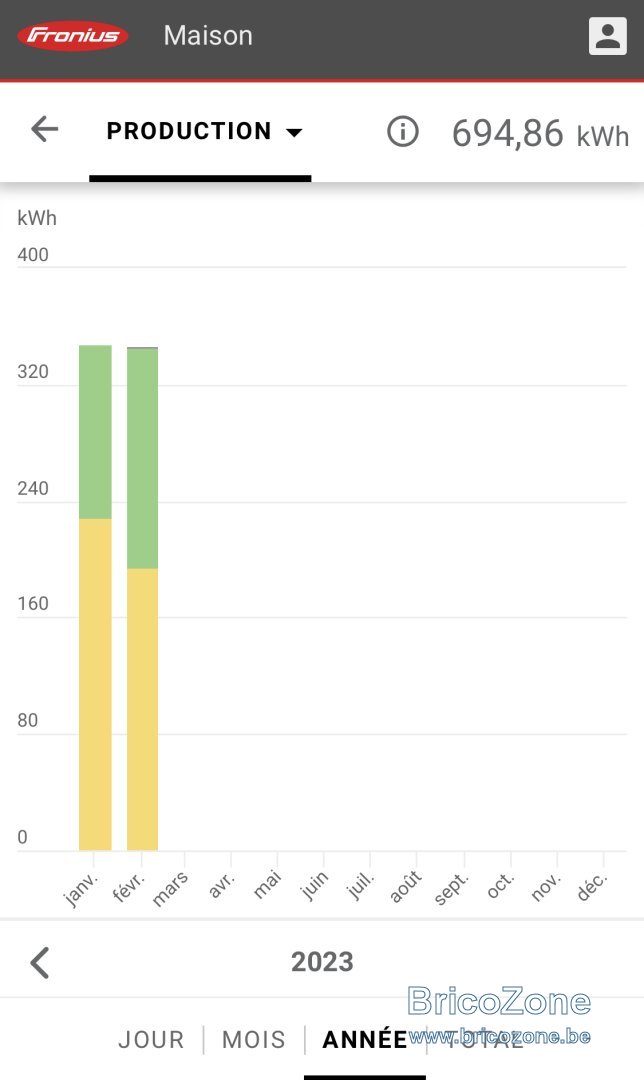Tap the Maison system title
The height and width of the screenshot is (1080, 644).
point(208,36)
